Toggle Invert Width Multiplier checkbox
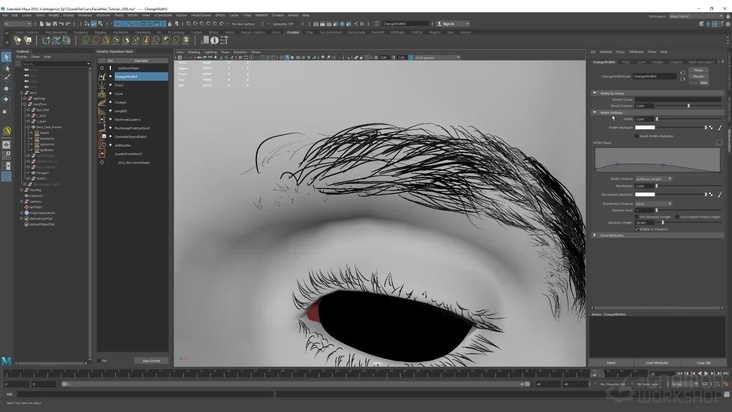 pyautogui.click(x=638, y=136)
